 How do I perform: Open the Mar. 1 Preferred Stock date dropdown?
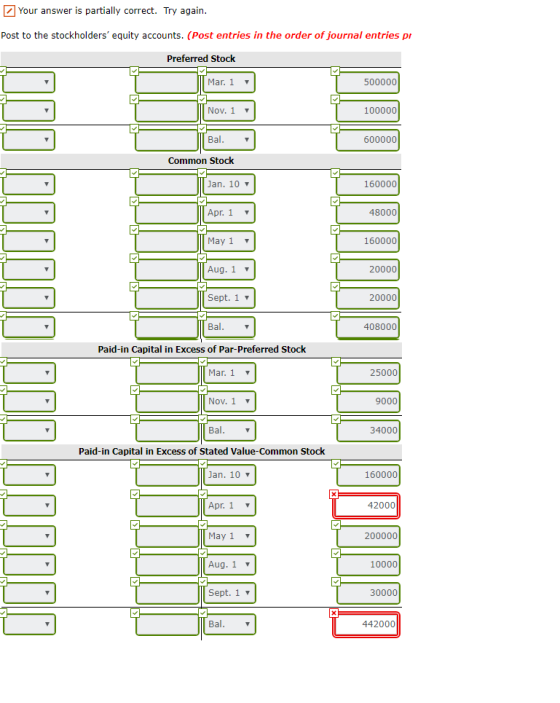point(229,82)
